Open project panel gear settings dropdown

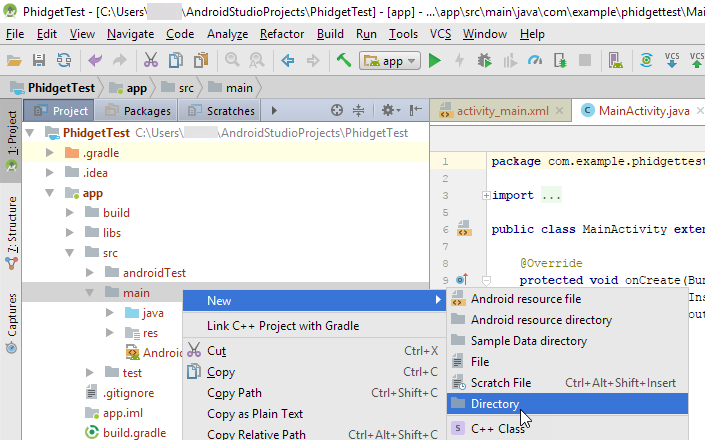[391, 111]
